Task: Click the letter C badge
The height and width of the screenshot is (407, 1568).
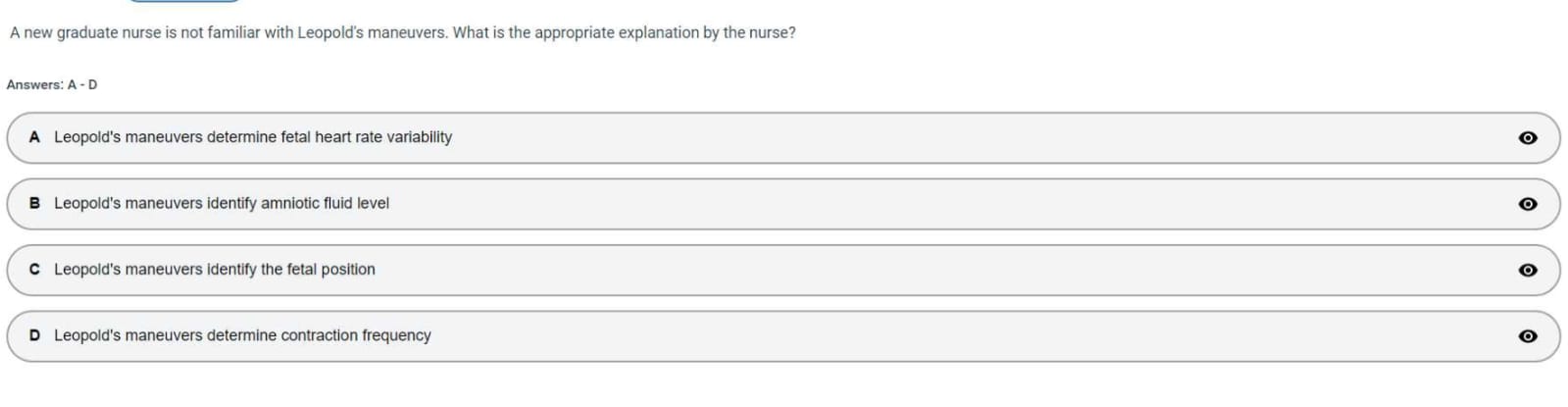Action: (x=34, y=269)
